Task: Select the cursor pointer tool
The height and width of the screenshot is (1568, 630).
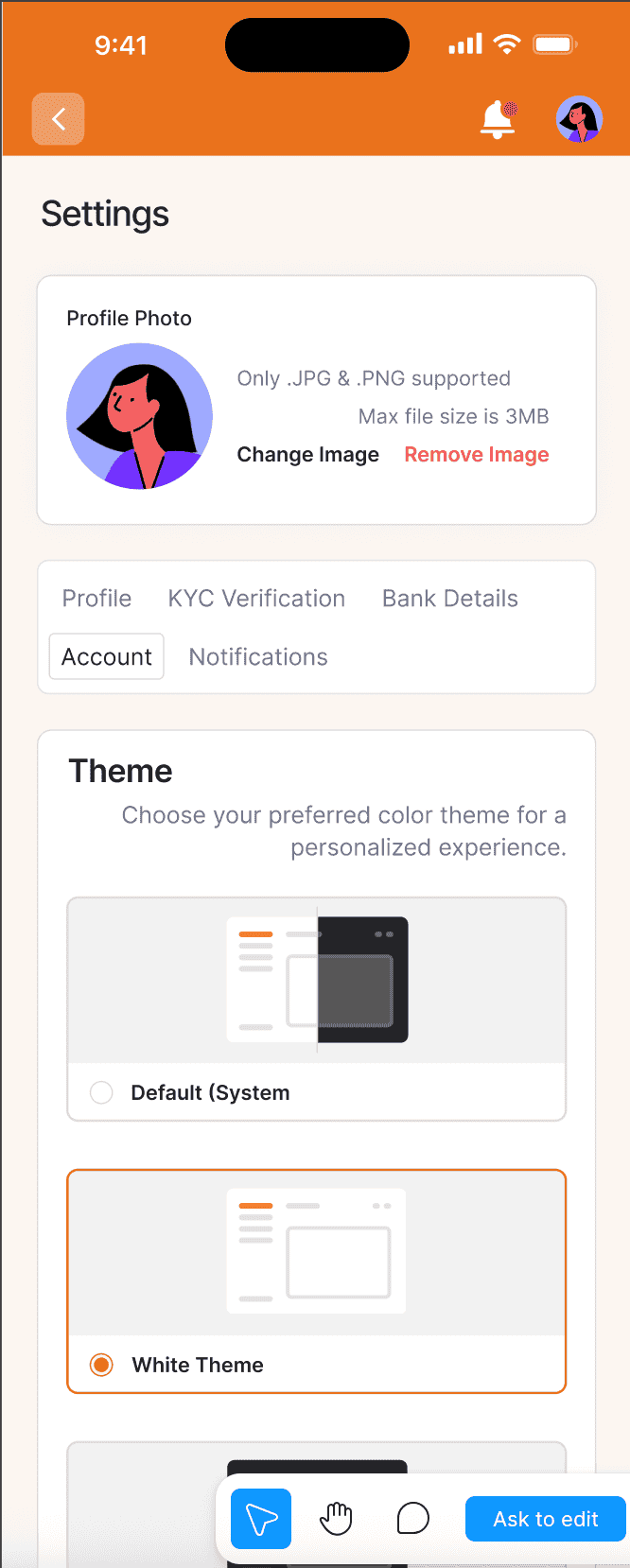Action: click(x=261, y=1519)
